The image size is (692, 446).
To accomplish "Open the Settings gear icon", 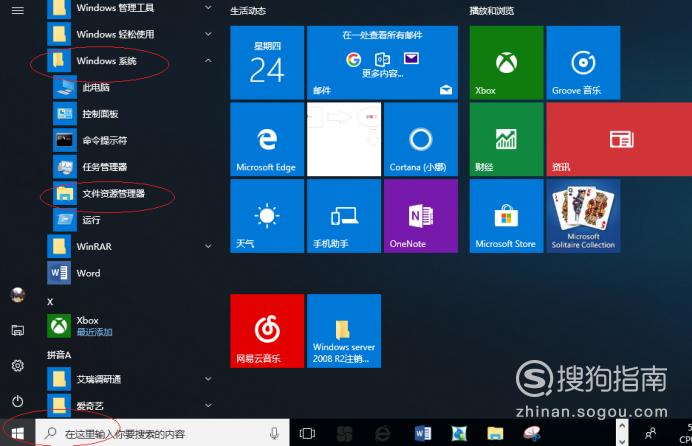I will pos(18,365).
